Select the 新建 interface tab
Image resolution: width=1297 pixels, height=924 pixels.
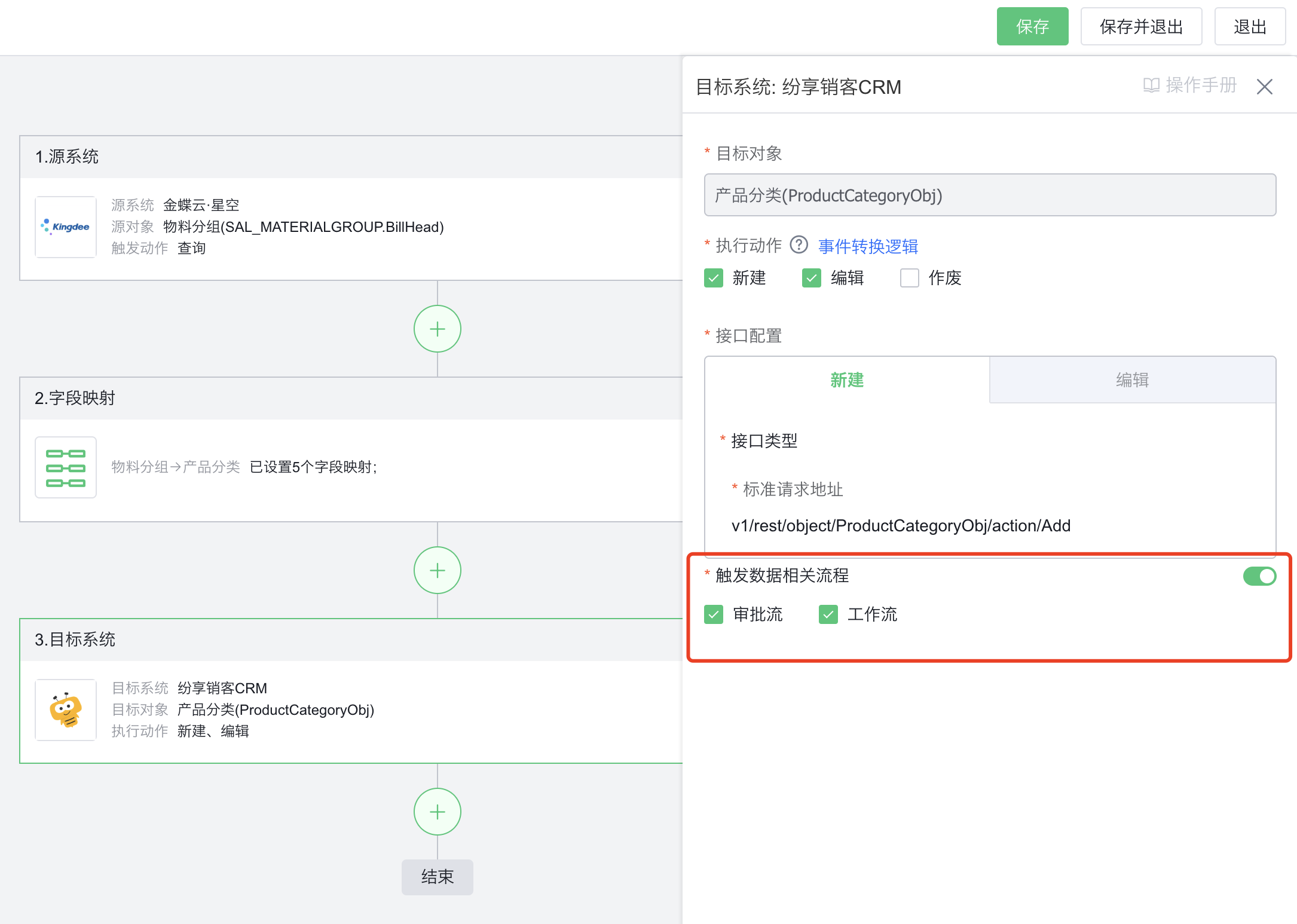(x=847, y=380)
